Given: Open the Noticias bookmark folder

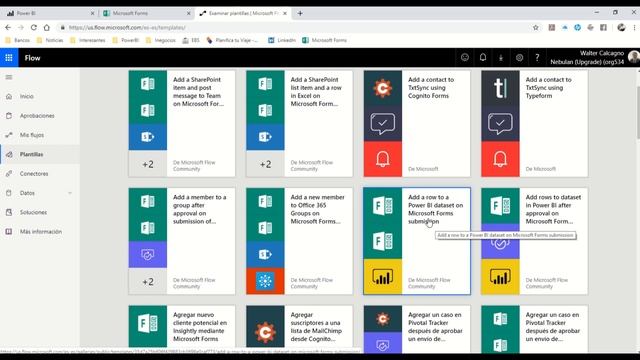Looking at the screenshot, I should [50, 40].
